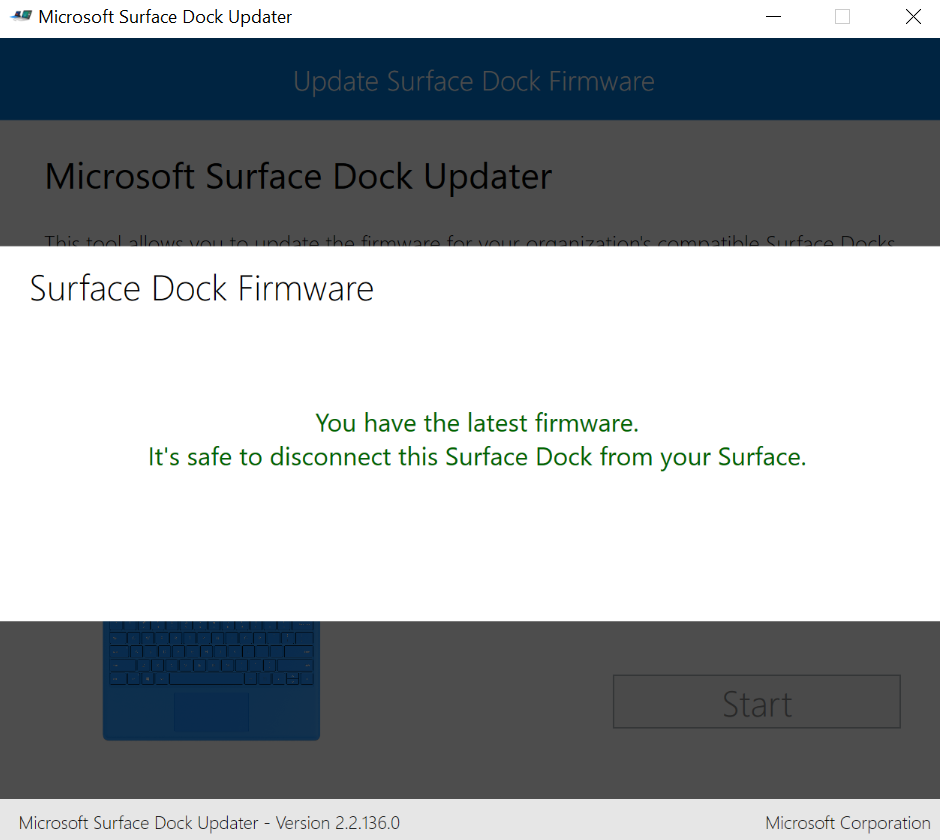Click the 'Version 2.2.136.0' footer text
Screen dimensions: 940x840
click(338, 823)
